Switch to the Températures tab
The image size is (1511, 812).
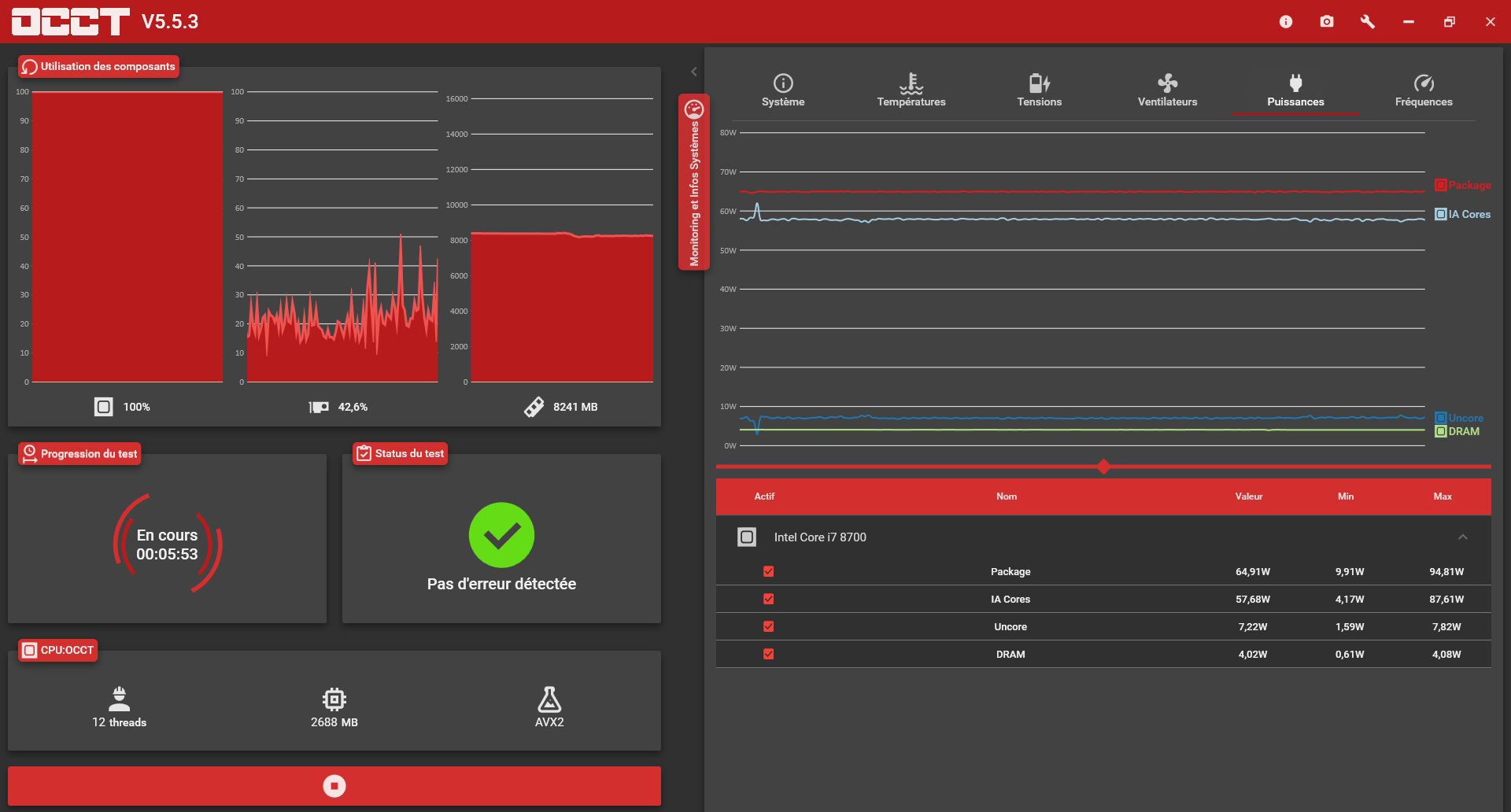pos(911,90)
